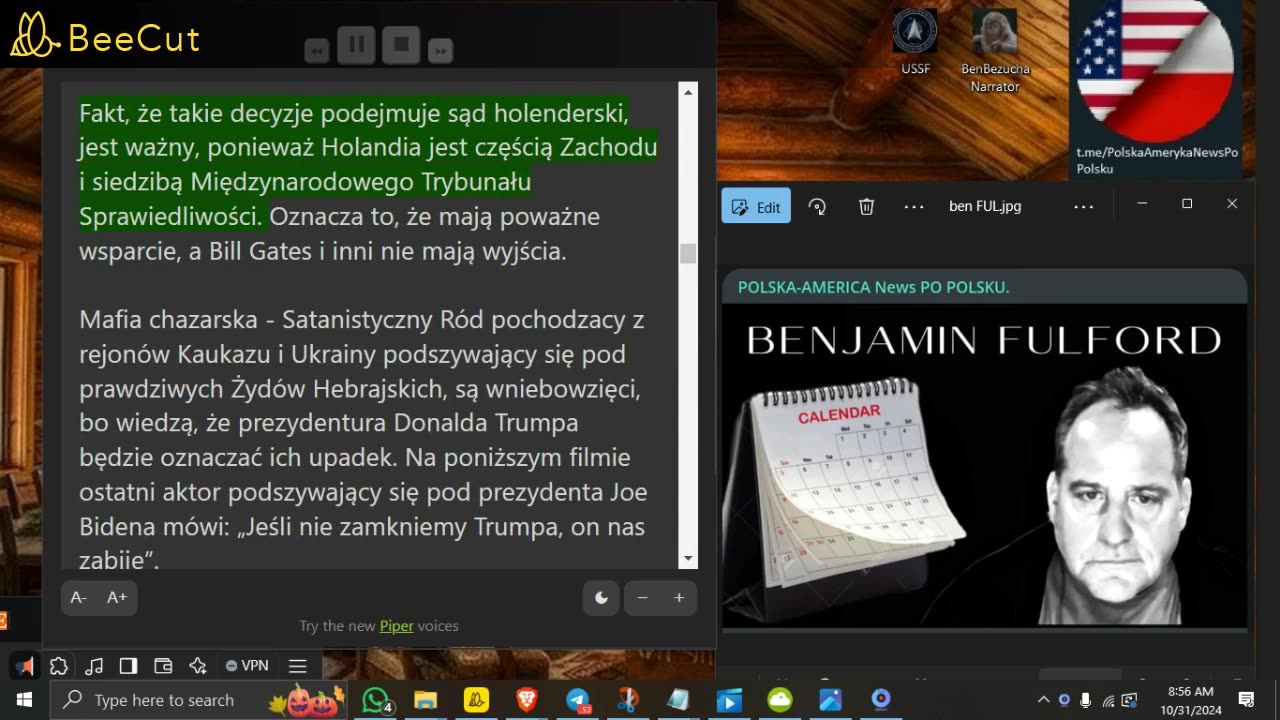Click the recorder icon in system tray
This screenshot has height=720, width=1280.
click(x=1064, y=700)
